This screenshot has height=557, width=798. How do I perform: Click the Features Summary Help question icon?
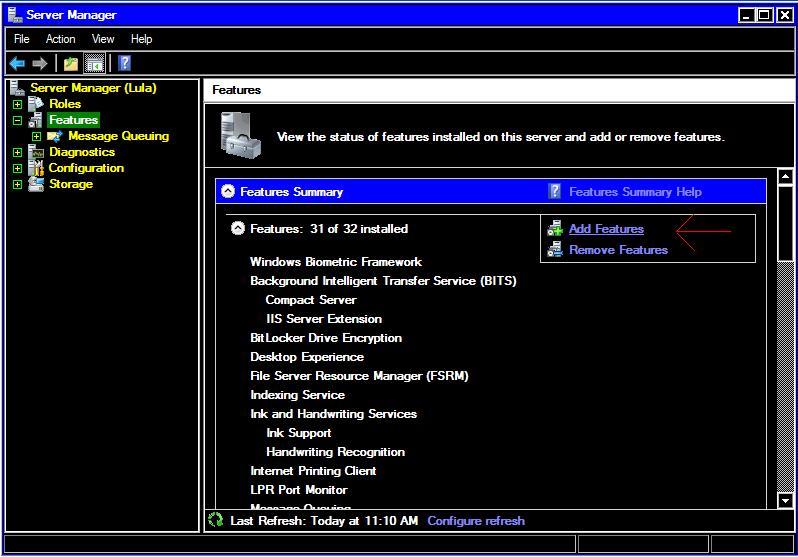(554, 191)
